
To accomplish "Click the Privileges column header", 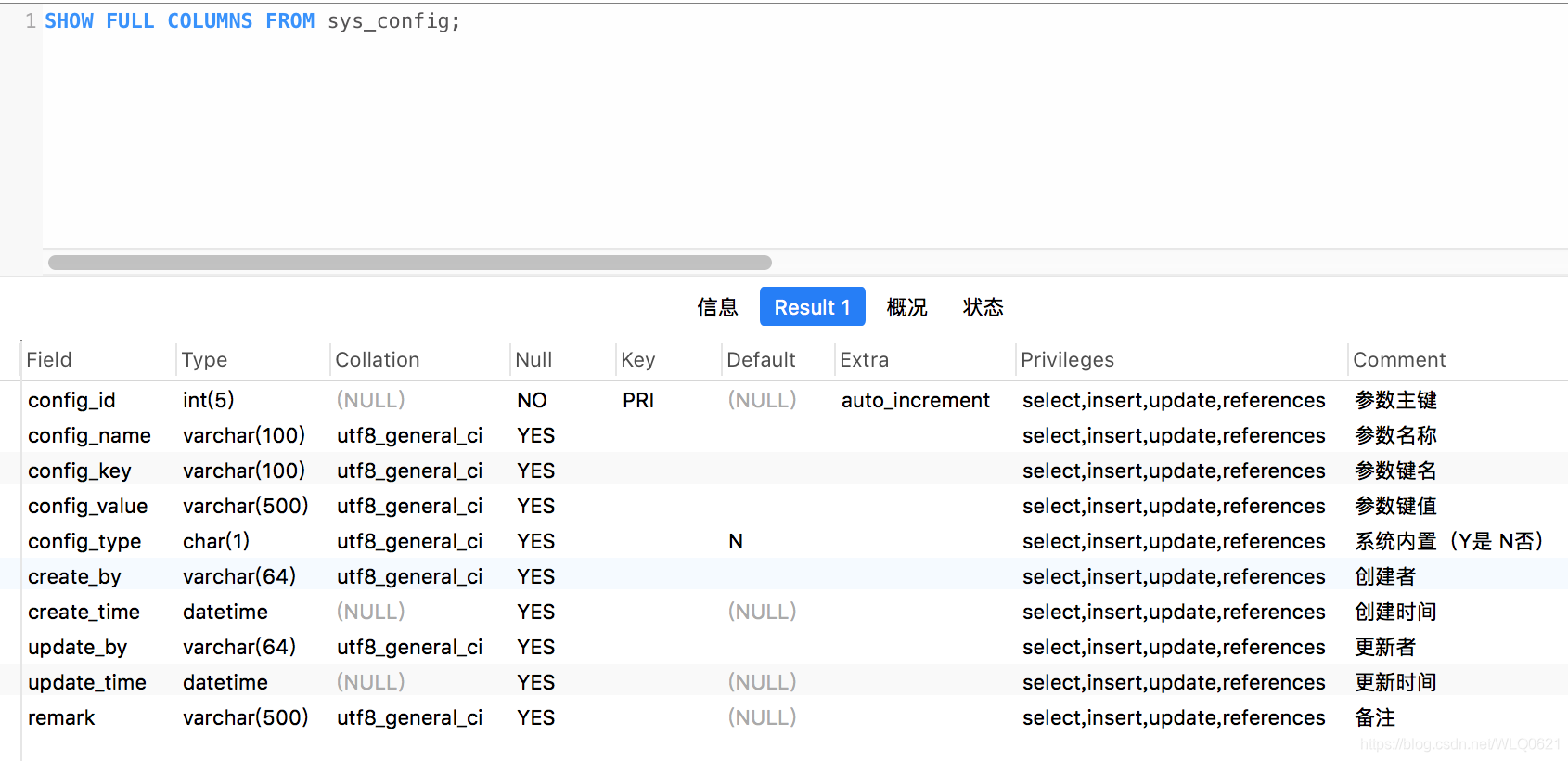I will (x=1067, y=359).
